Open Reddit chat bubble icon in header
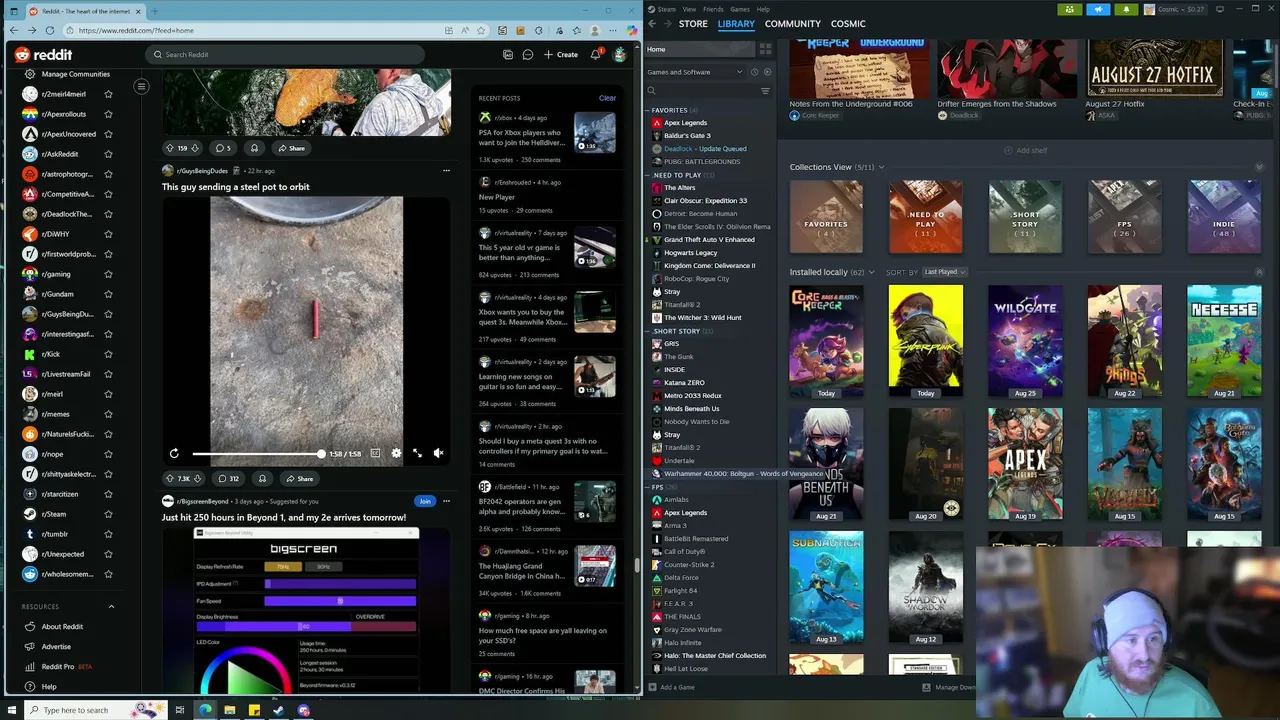1280x720 pixels. [528, 55]
